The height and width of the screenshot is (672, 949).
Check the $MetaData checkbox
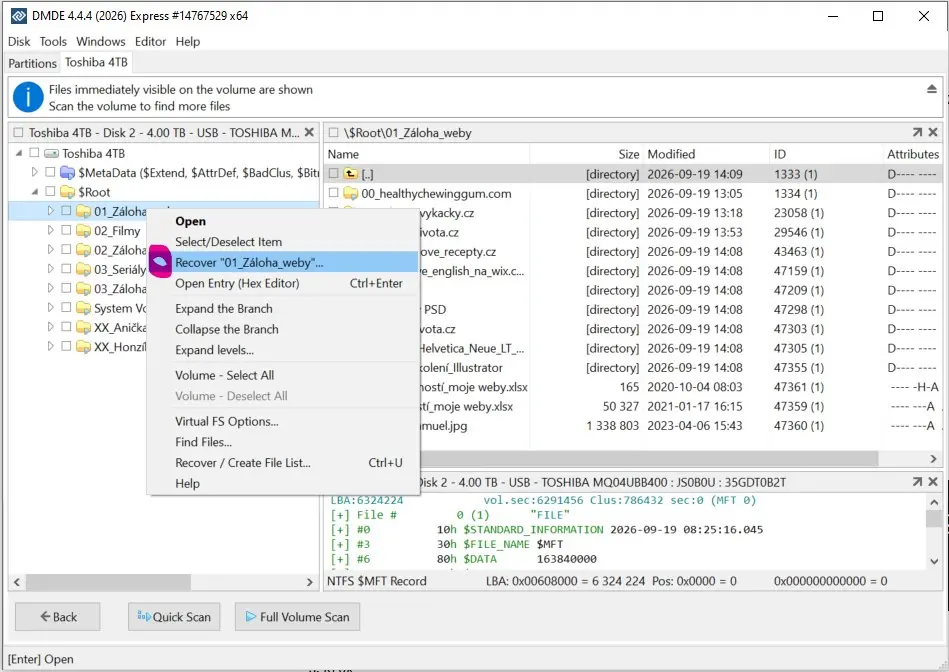pos(50,172)
